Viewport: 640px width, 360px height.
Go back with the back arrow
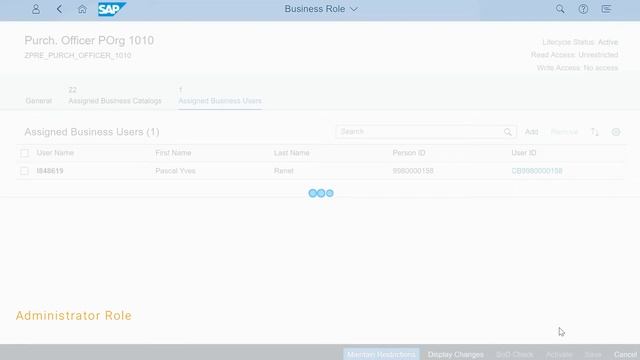(x=59, y=9)
